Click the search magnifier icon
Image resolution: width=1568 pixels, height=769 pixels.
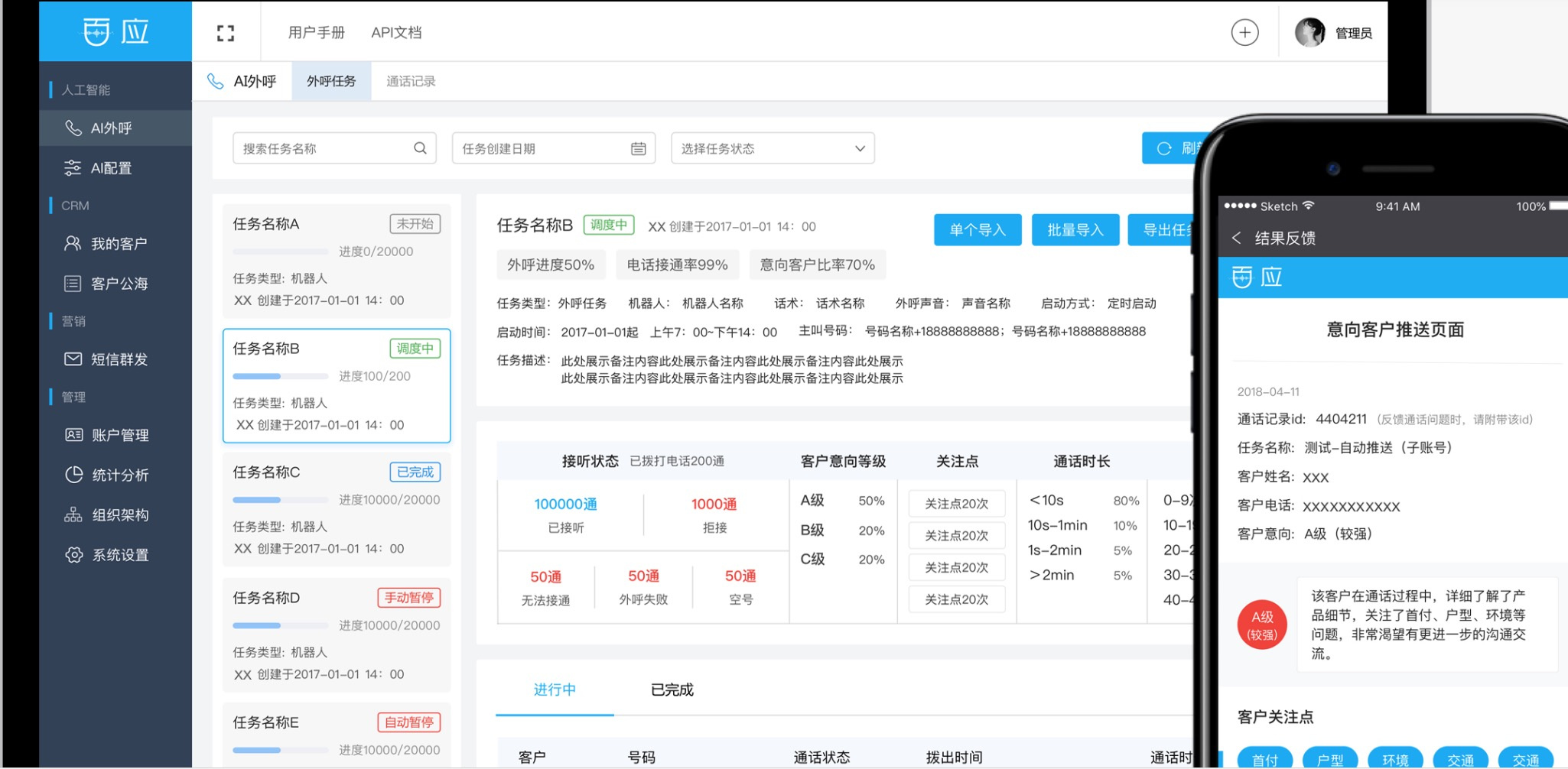click(x=420, y=148)
